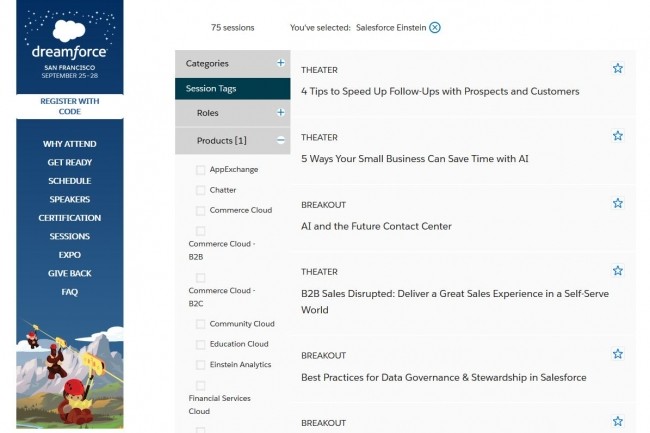Open the Get Ready menu item
650x433 pixels.
tap(70, 162)
